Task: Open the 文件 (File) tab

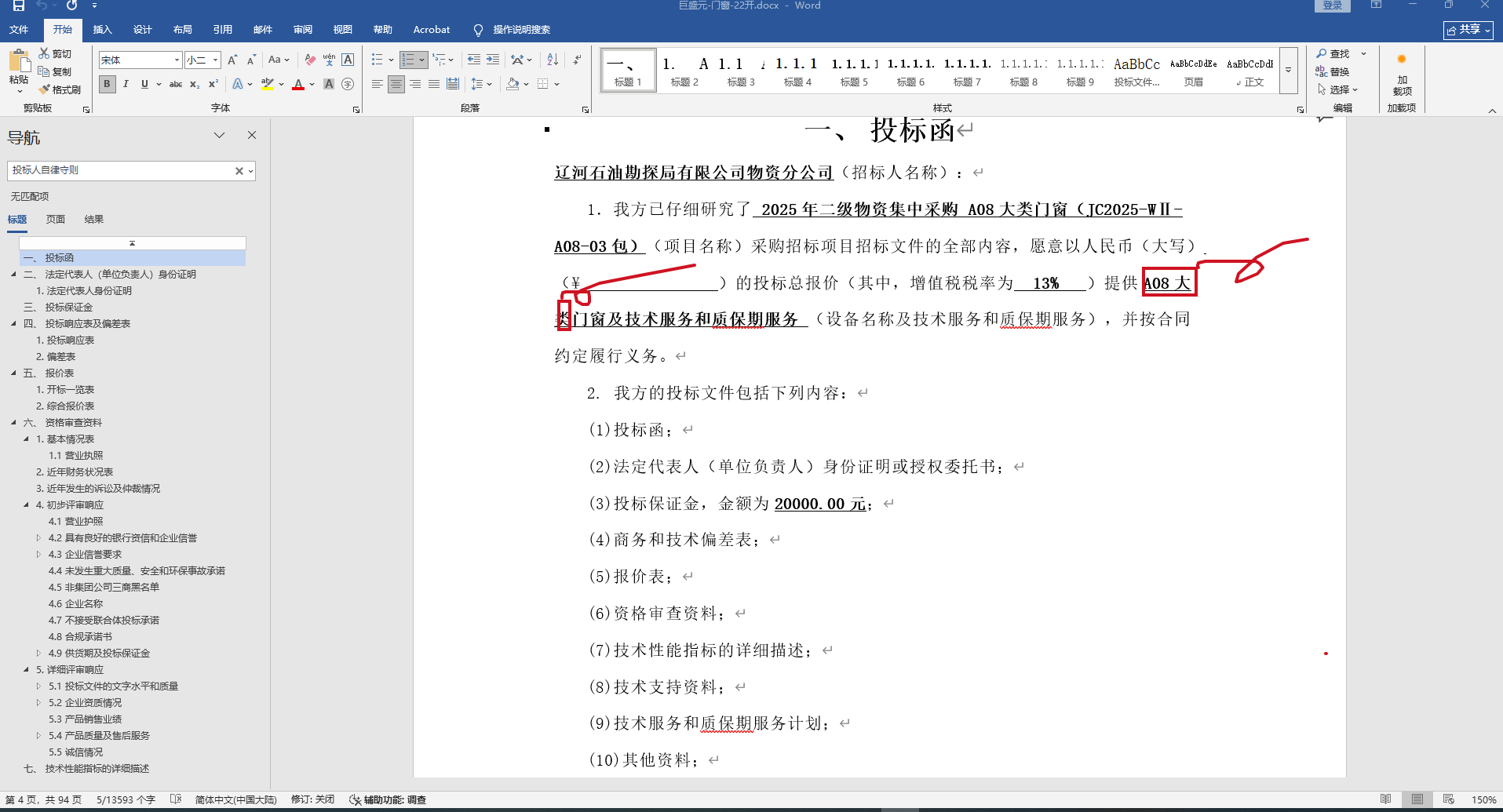Action: coord(19,30)
